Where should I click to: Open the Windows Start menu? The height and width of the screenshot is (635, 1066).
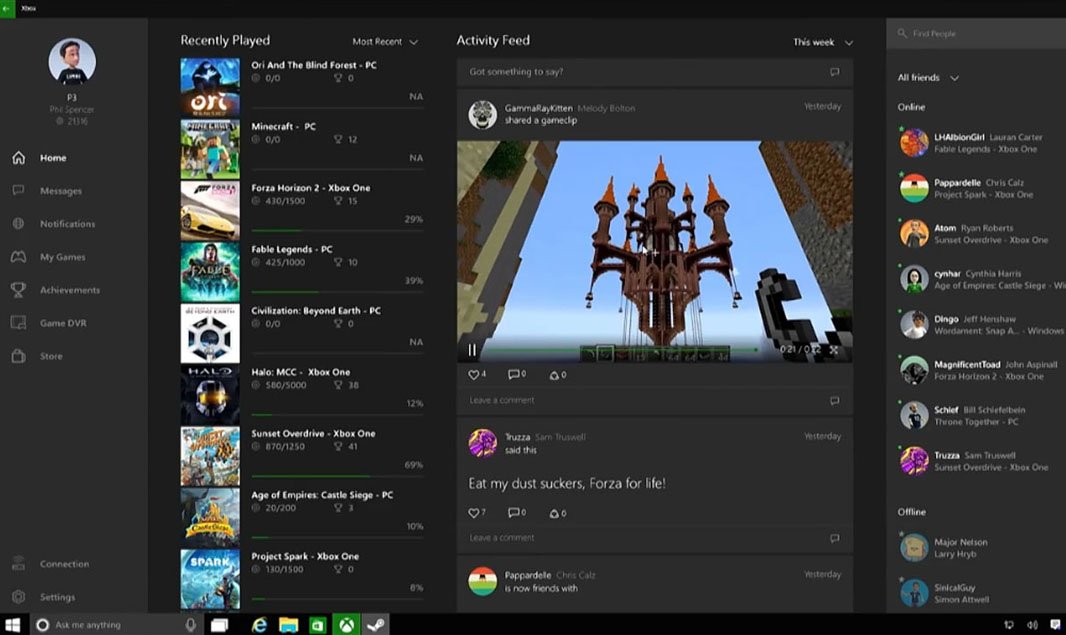tap(14, 625)
